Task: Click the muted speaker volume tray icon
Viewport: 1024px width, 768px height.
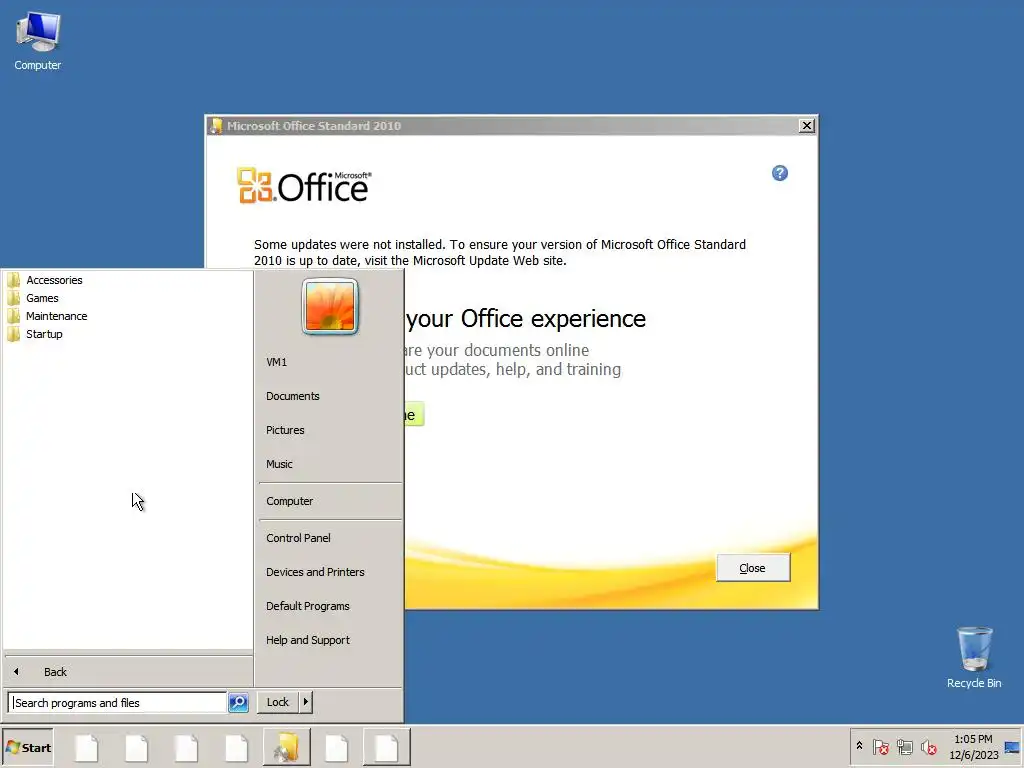Action: 928,747
